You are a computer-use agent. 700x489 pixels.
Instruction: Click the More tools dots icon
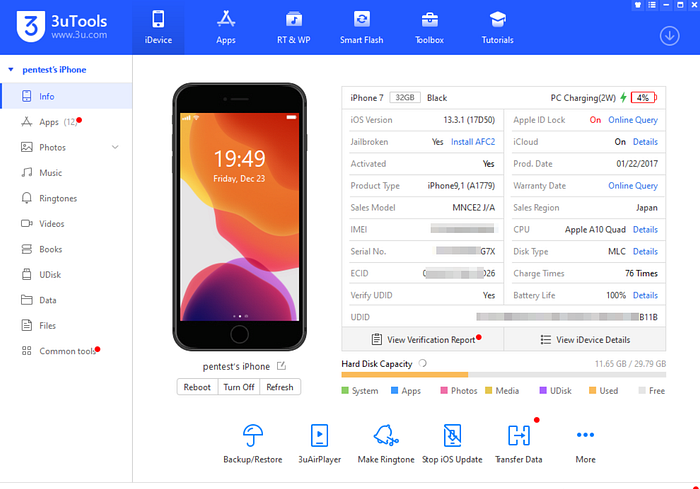pos(585,435)
